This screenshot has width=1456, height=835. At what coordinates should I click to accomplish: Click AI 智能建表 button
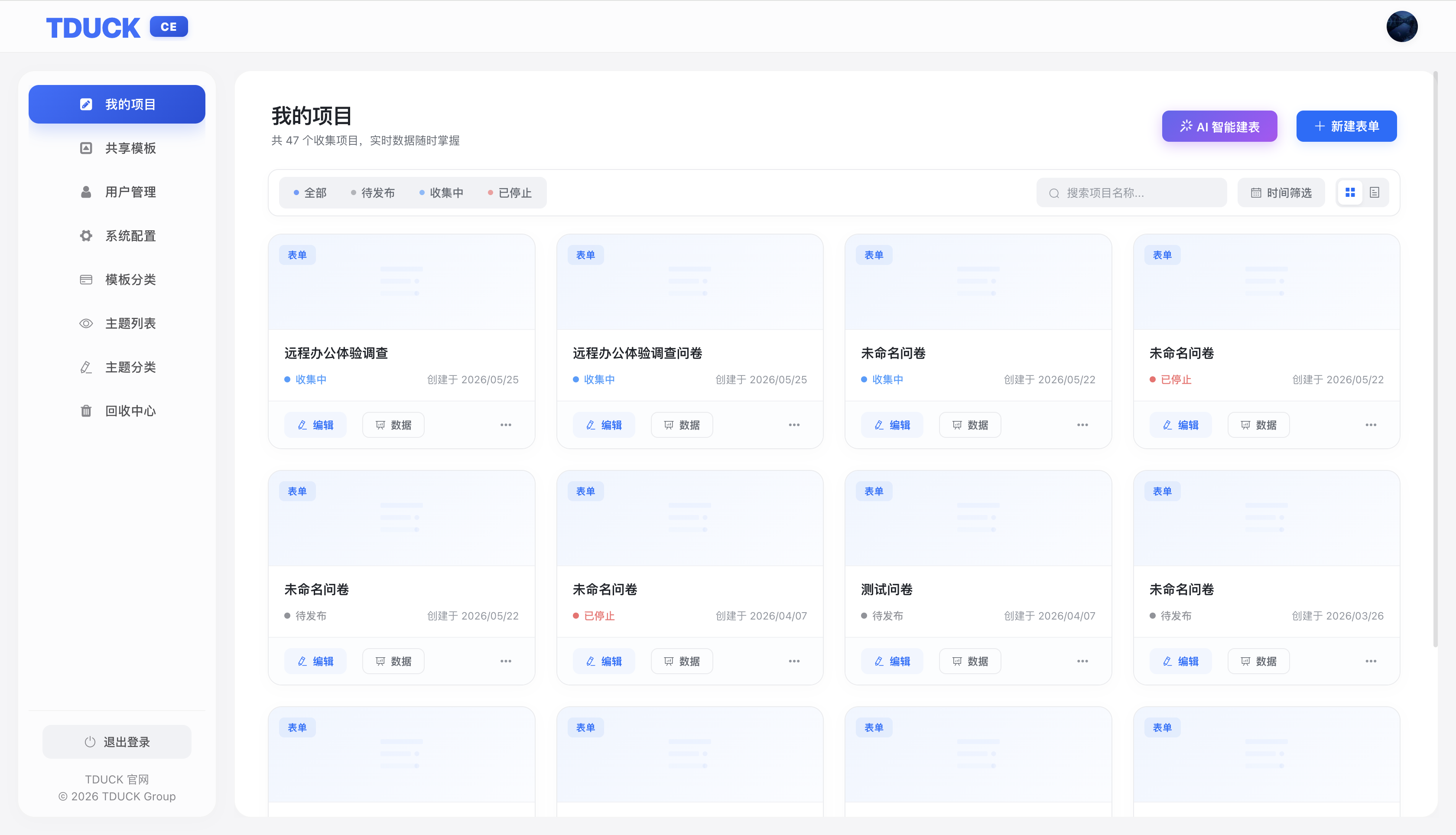tap(1219, 126)
